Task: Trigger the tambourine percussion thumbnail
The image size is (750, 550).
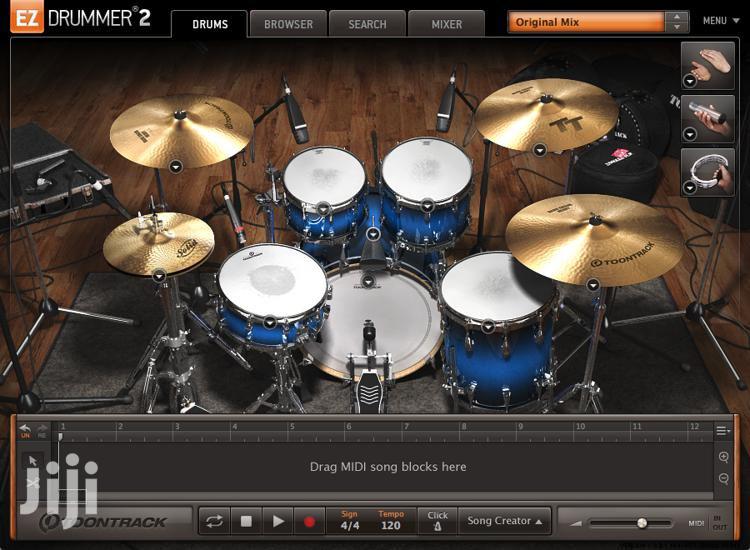Action: tap(707, 172)
